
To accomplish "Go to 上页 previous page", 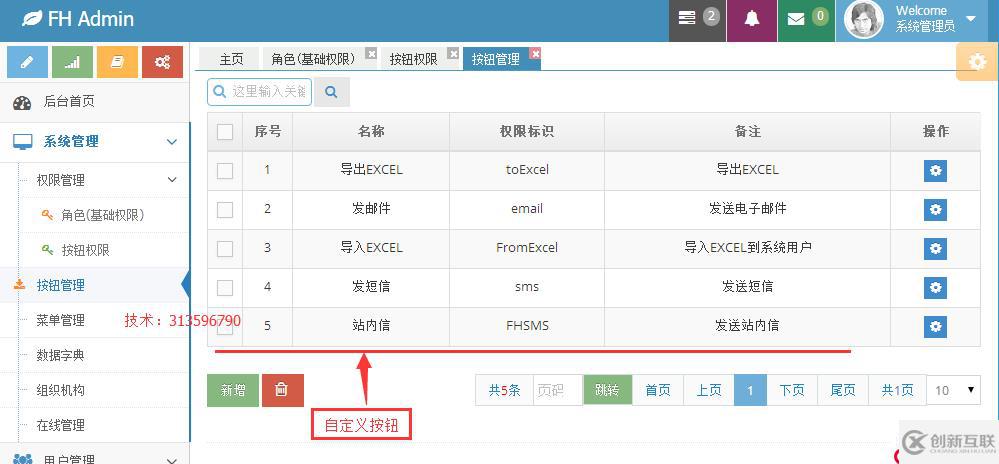I will point(709,390).
